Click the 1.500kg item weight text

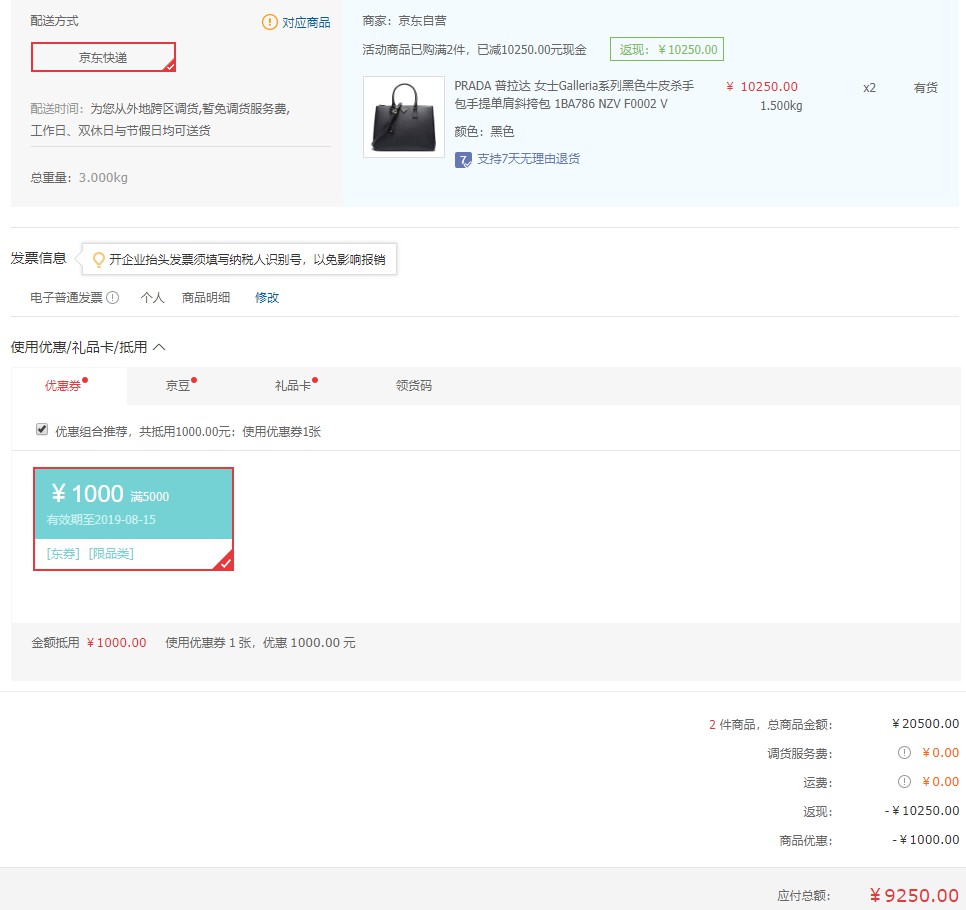[x=781, y=105]
